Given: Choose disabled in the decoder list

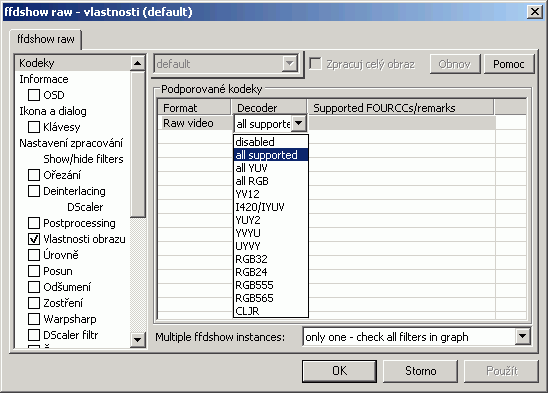Looking at the screenshot, I should tap(271, 142).
